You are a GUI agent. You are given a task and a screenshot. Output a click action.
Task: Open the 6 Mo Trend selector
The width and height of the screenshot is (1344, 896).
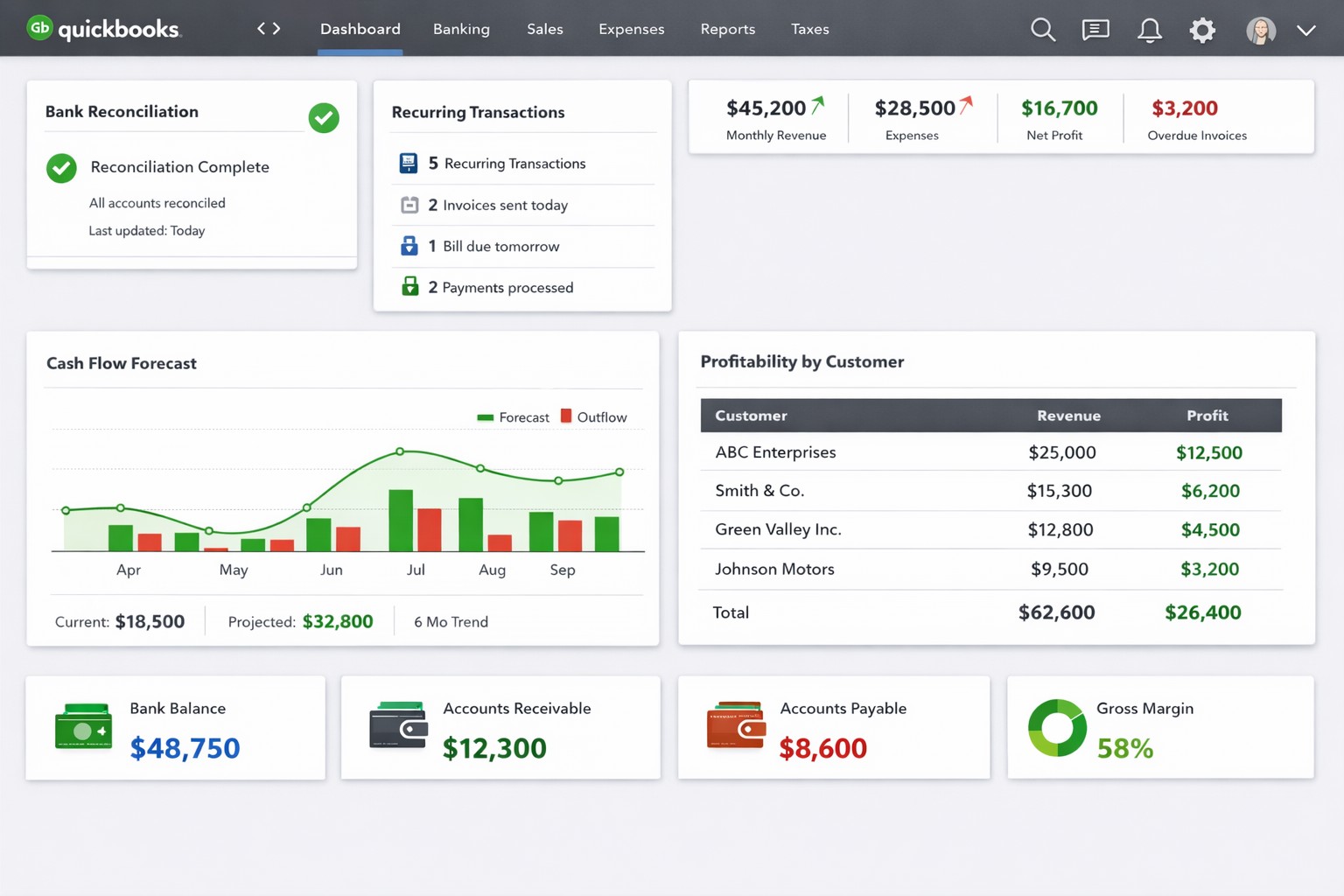coord(451,621)
